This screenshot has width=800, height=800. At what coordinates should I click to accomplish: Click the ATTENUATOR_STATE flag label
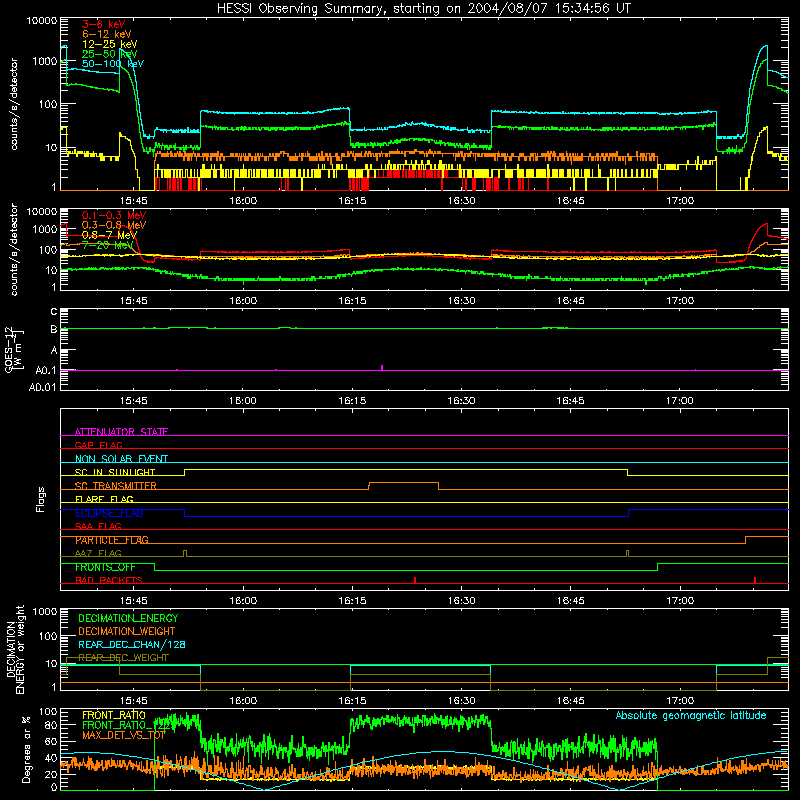(x=121, y=432)
